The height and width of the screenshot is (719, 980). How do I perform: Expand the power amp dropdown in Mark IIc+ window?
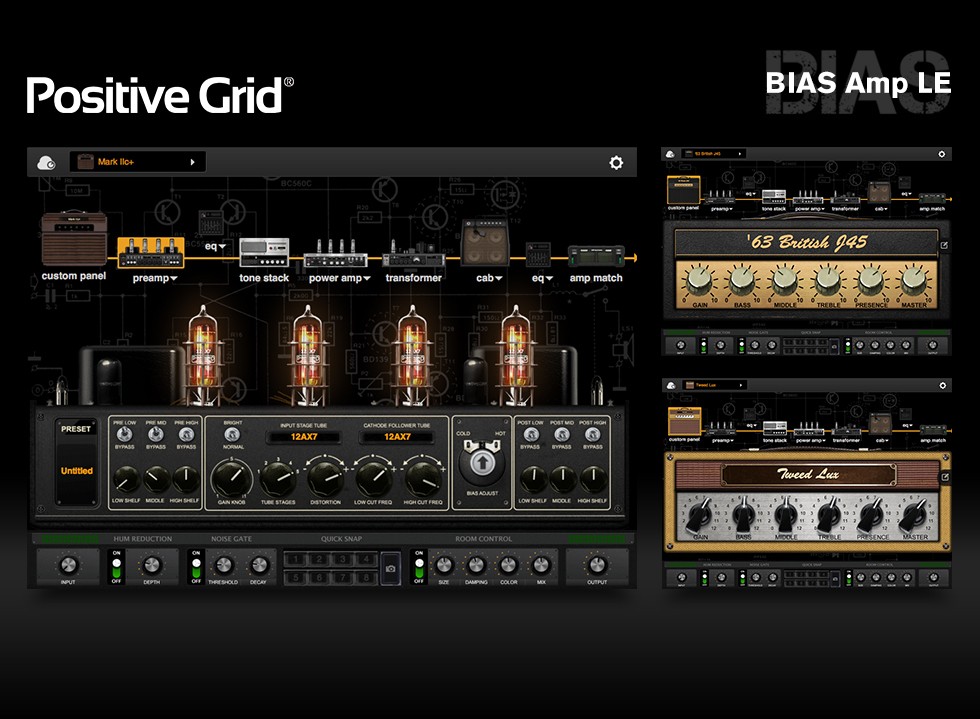(367, 278)
